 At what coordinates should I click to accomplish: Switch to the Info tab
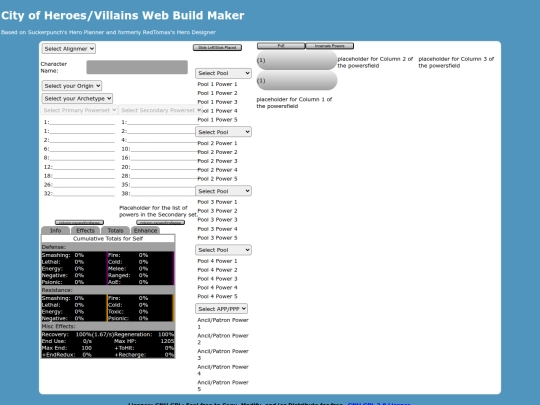[55, 230]
